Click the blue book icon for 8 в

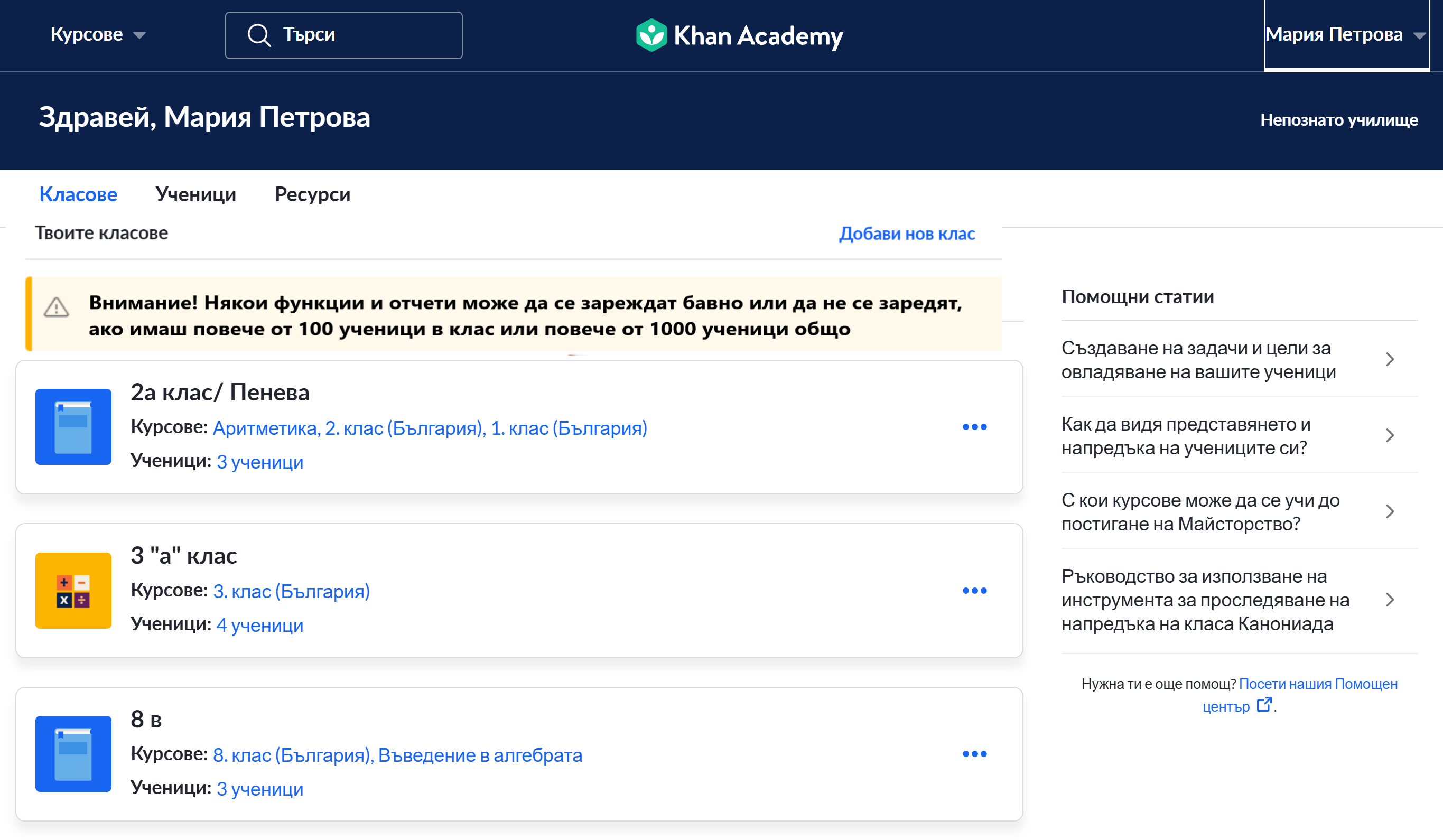[x=73, y=753]
